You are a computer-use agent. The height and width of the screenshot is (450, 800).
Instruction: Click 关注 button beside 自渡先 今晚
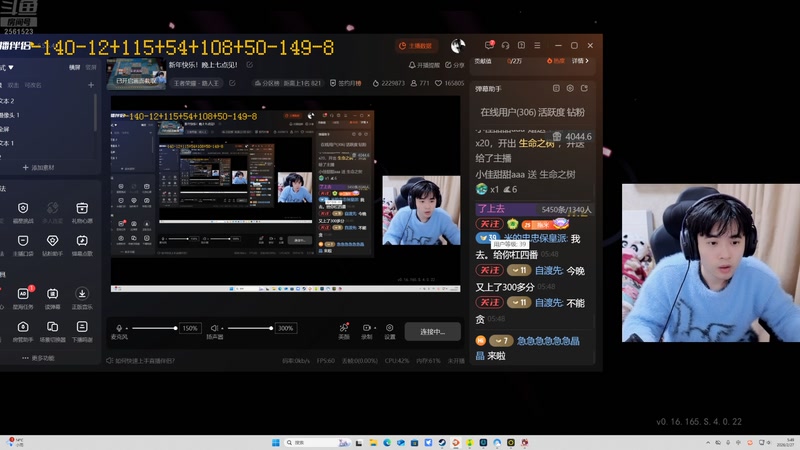tap(490, 270)
